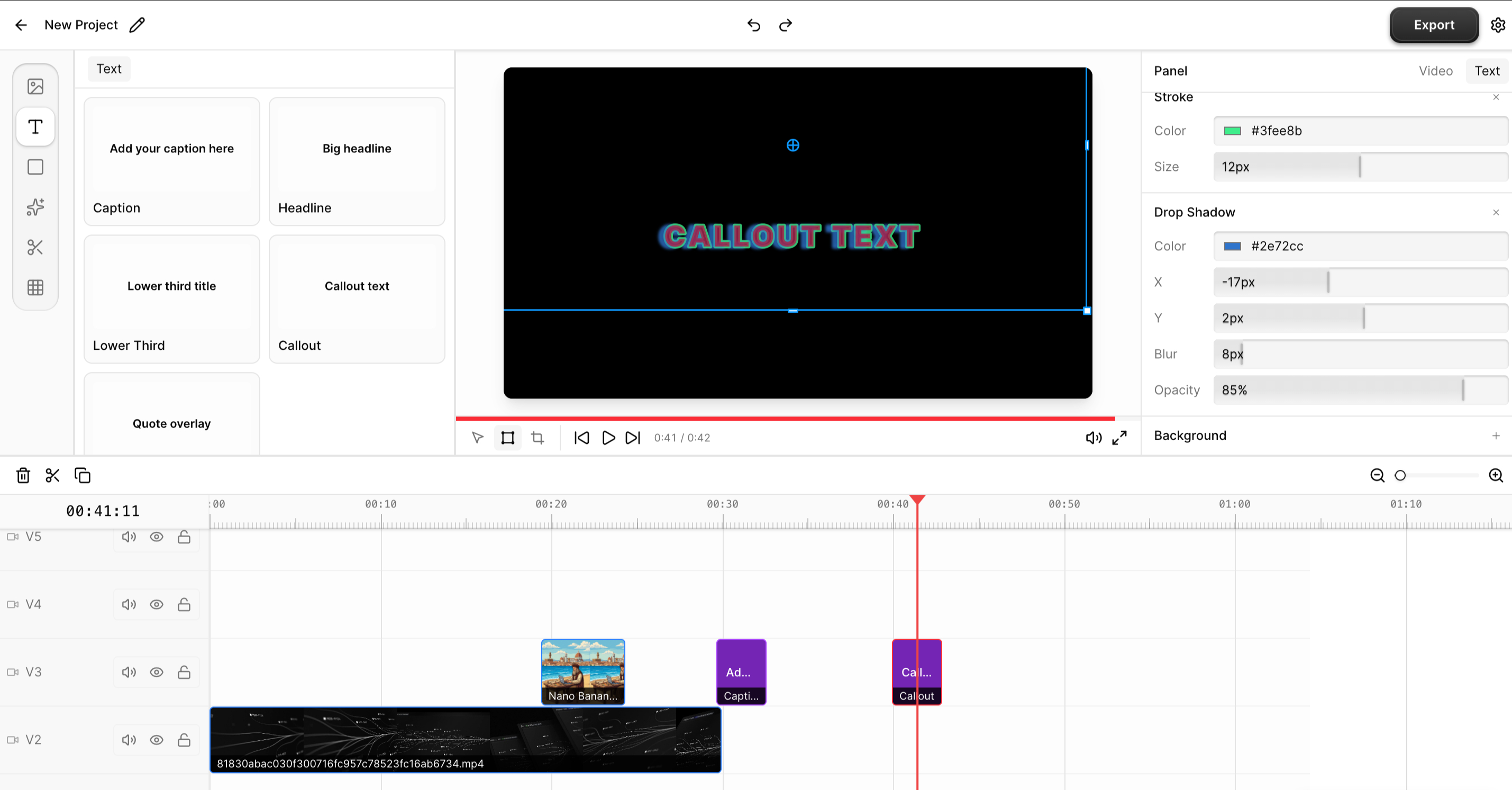The height and width of the screenshot is (790, 1512).
Task: Open settings gear icon
Action: pos(1498,25)
